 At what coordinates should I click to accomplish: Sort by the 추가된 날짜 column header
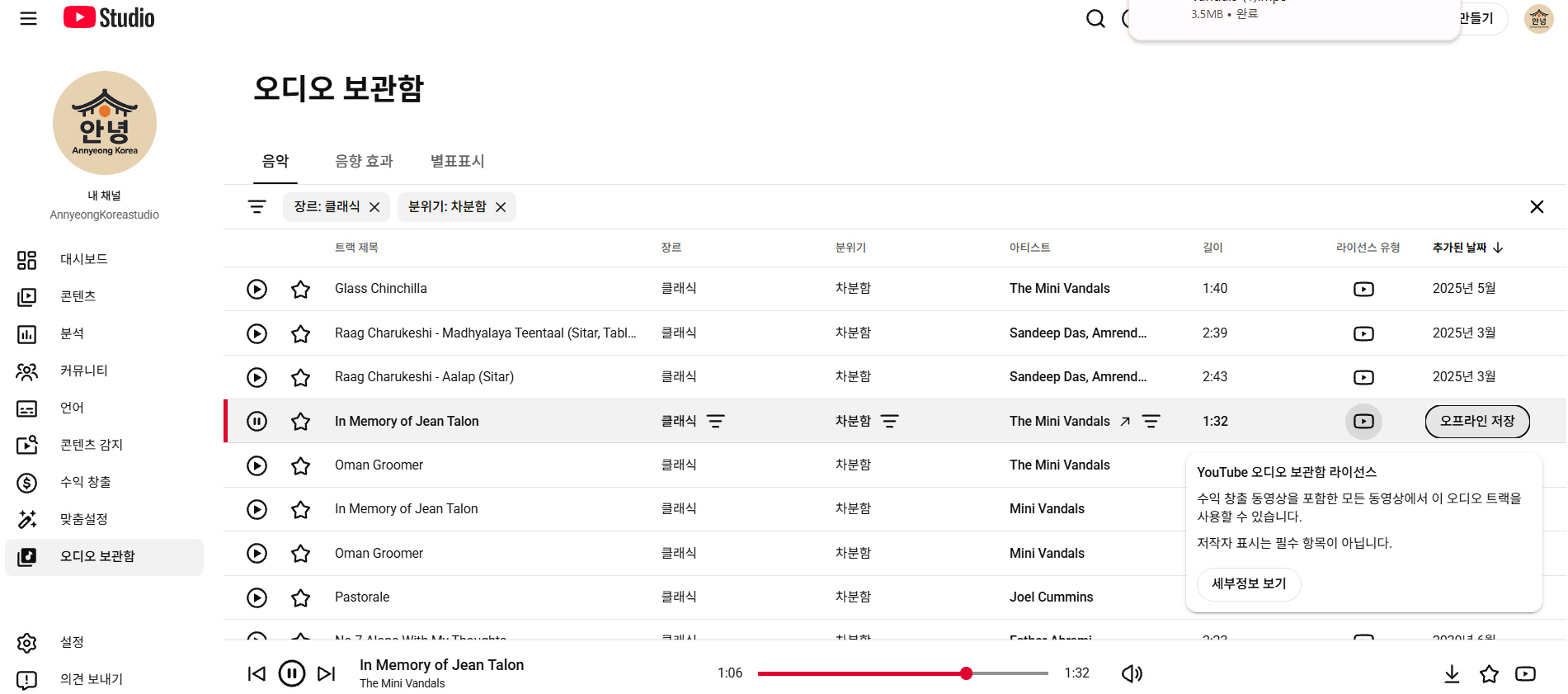click(x=1468, y=248)
